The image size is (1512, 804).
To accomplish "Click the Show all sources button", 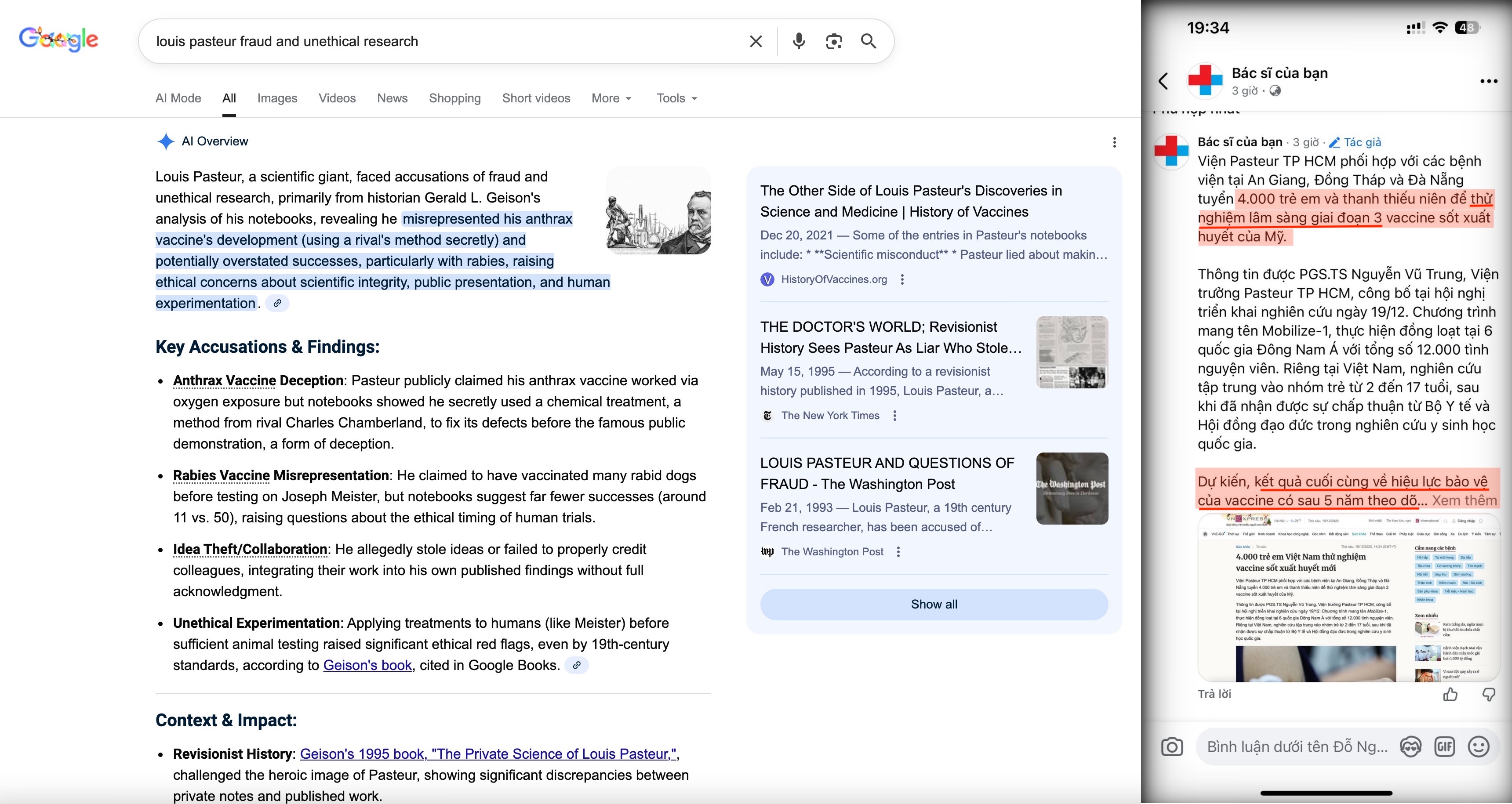I will click(933, 605).
